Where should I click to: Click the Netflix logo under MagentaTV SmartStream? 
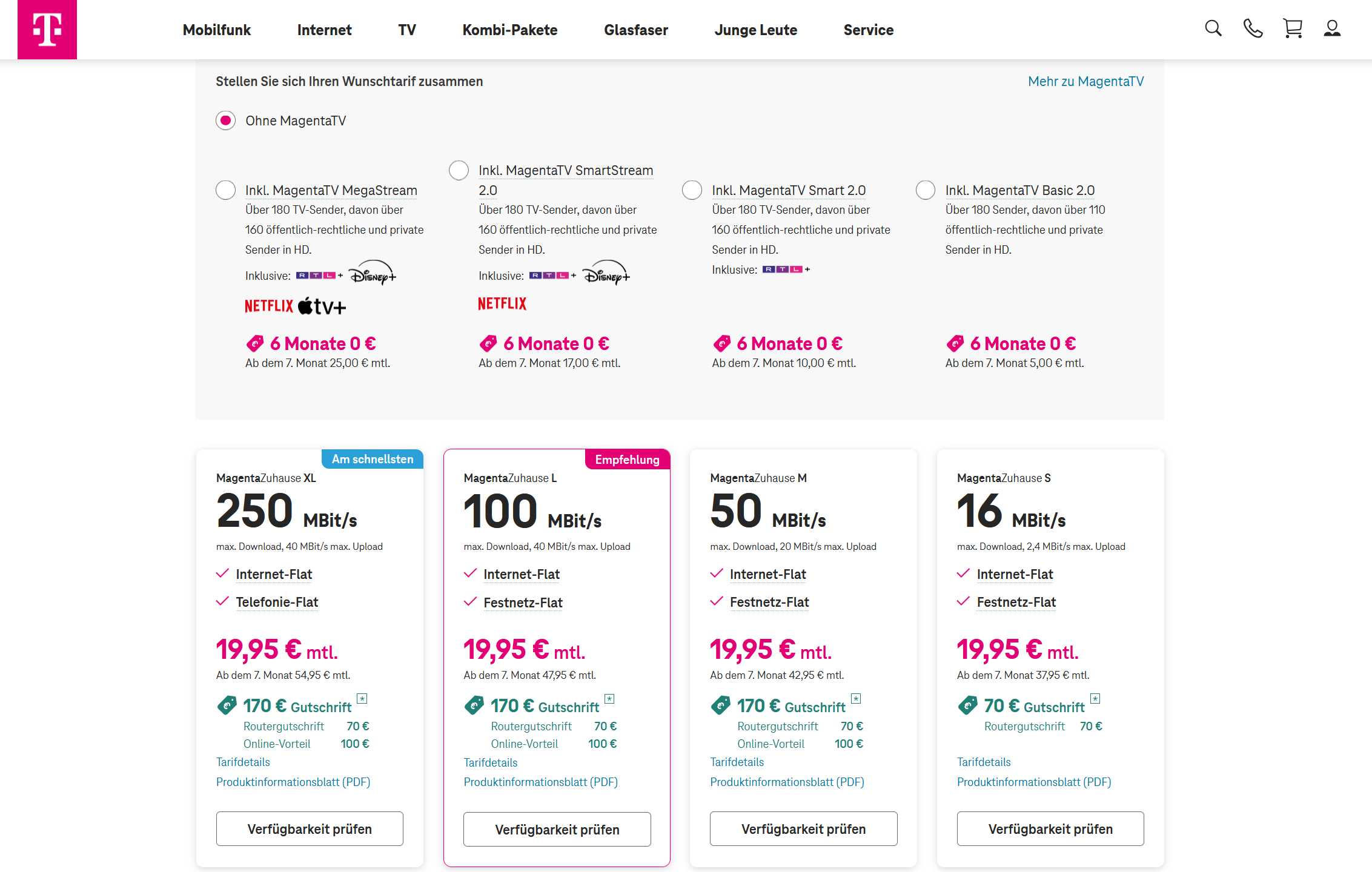click(502, 304)
